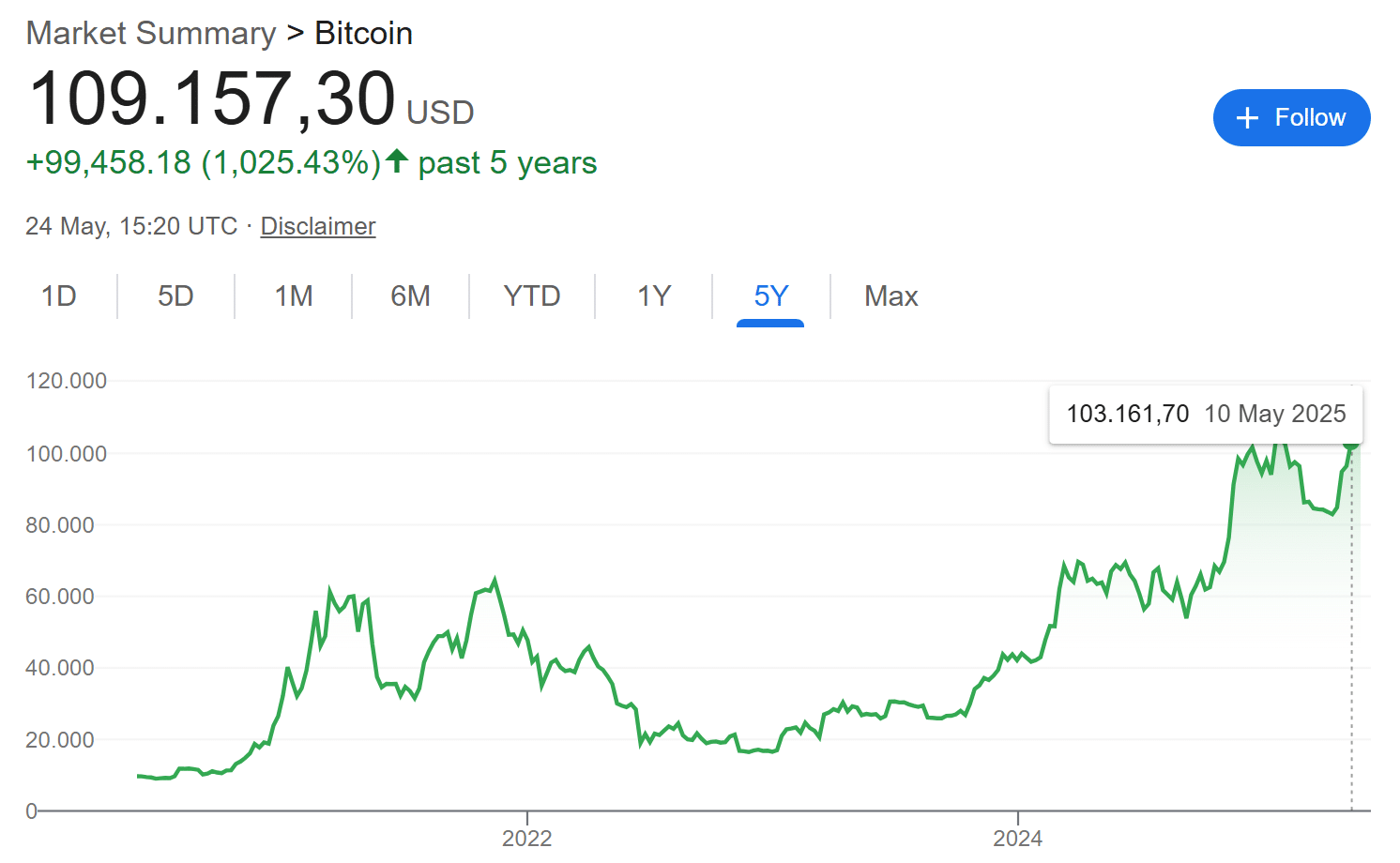Show the 1Y chart range
Screen dimensions: 1400x863
tap(654, 296)
